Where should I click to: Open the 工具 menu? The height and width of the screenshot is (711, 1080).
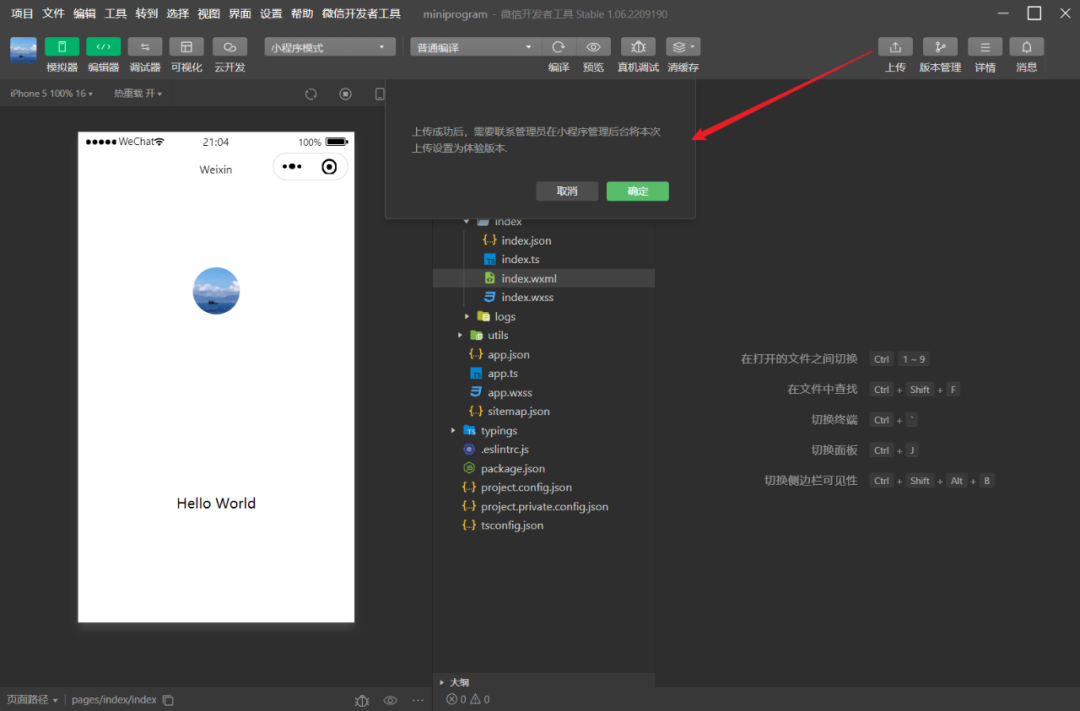tap(115, 14)
